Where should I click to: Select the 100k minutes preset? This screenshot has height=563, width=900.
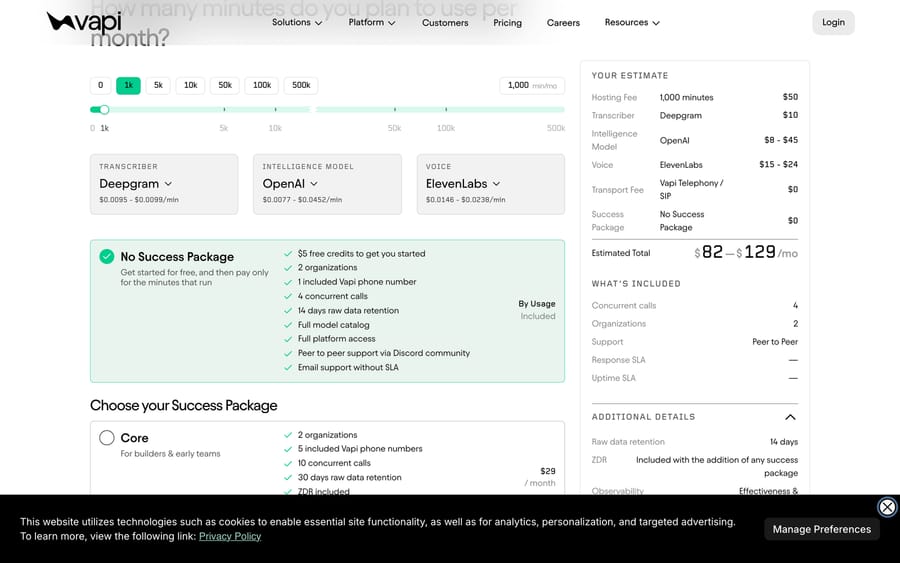pos(262,86)
